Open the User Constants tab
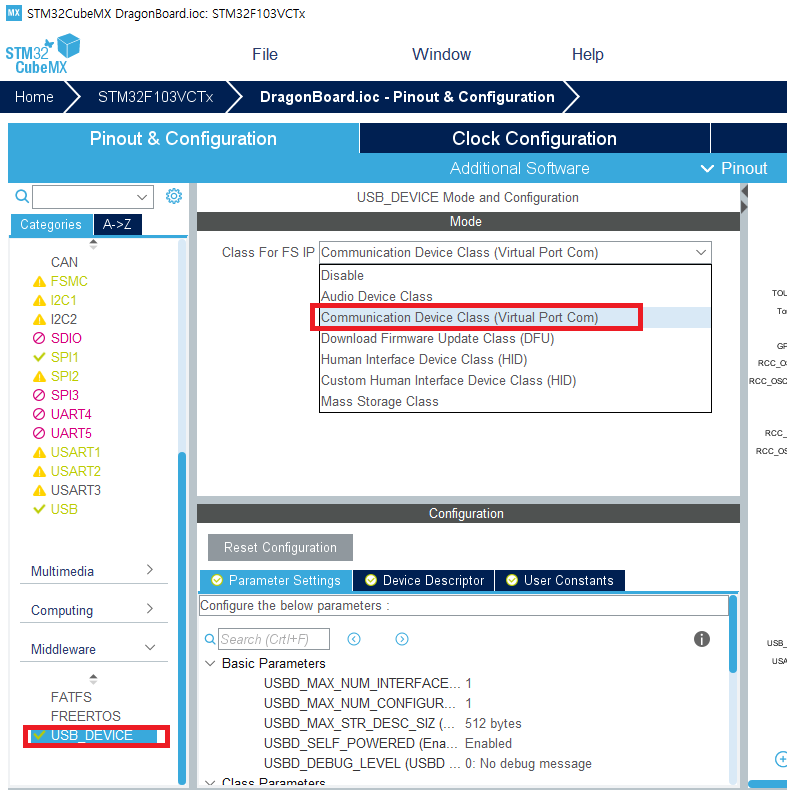This screenshot has width=787, height=795. 560,581
